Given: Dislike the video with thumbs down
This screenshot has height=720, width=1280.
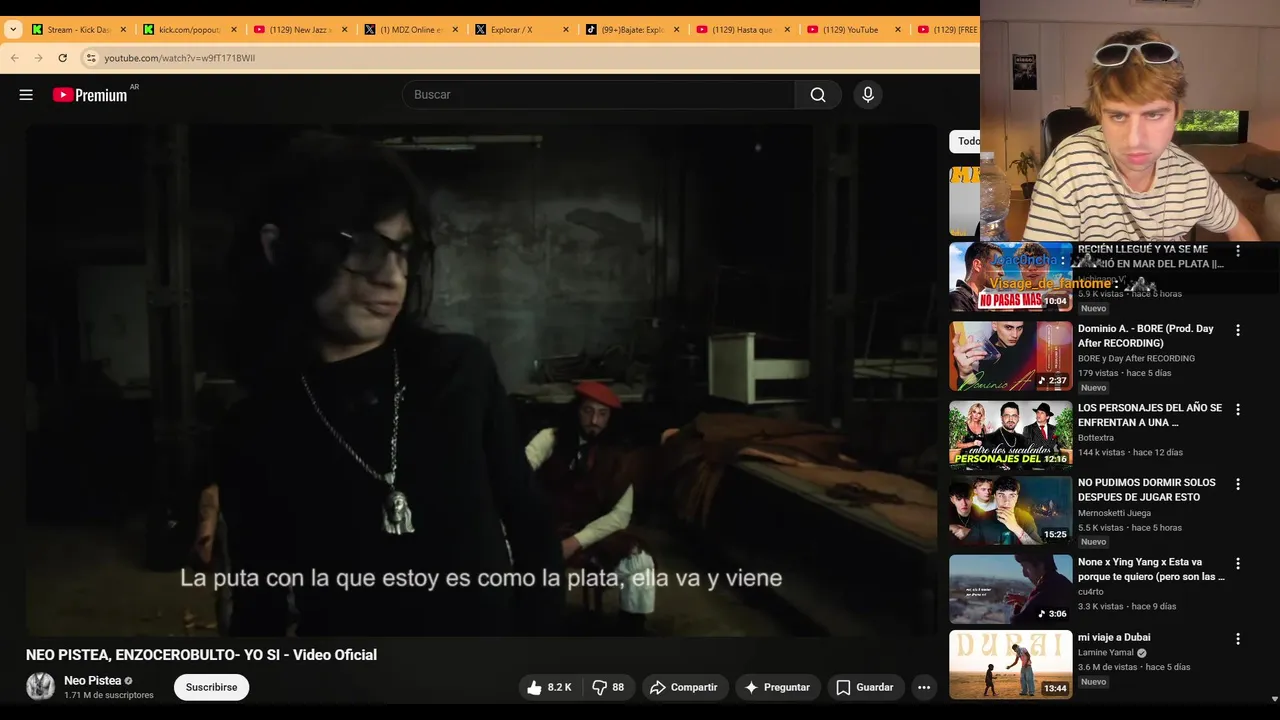Looking at the screenshot, I should point(608,687).
